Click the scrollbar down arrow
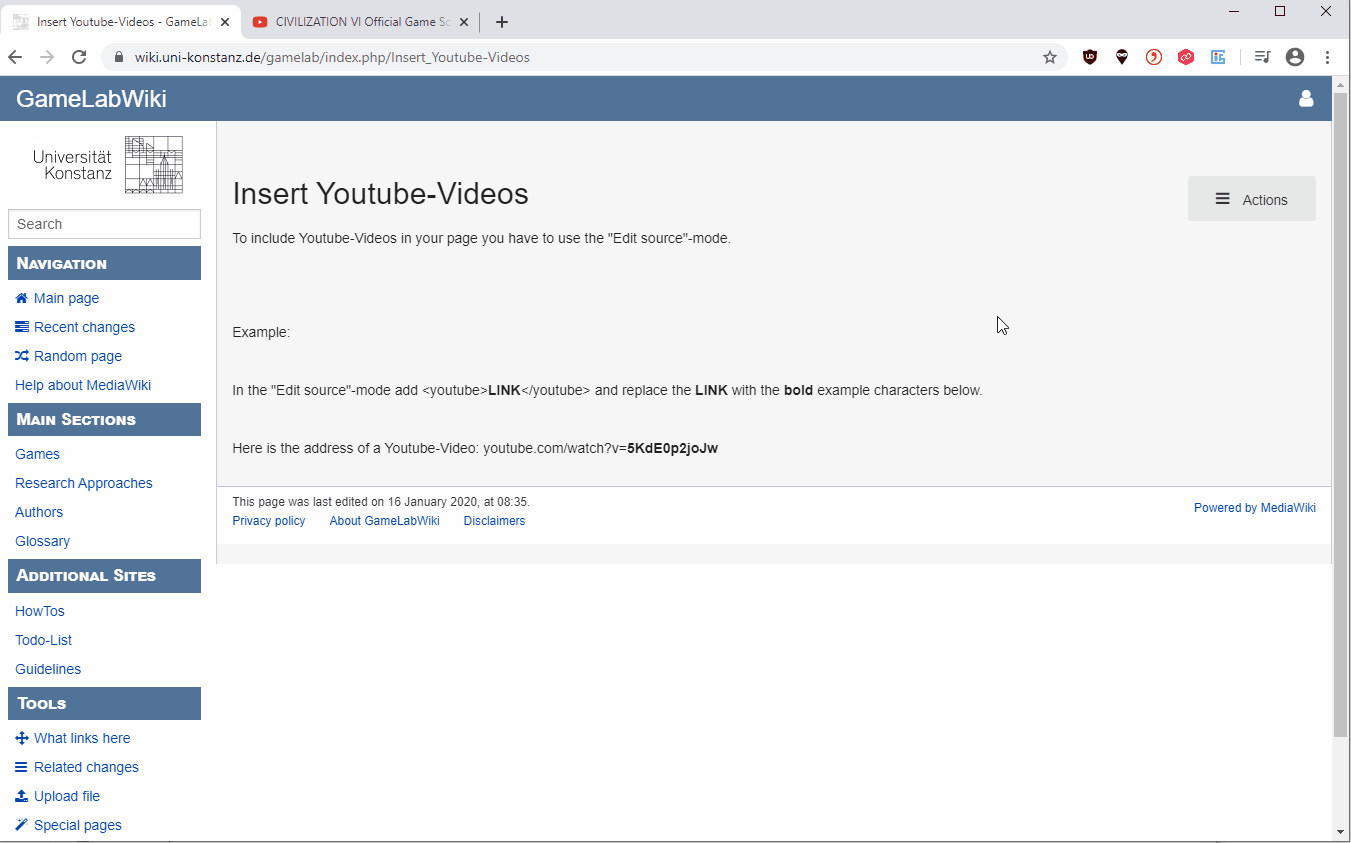The image size is (1351, 843). (1341, 831)
